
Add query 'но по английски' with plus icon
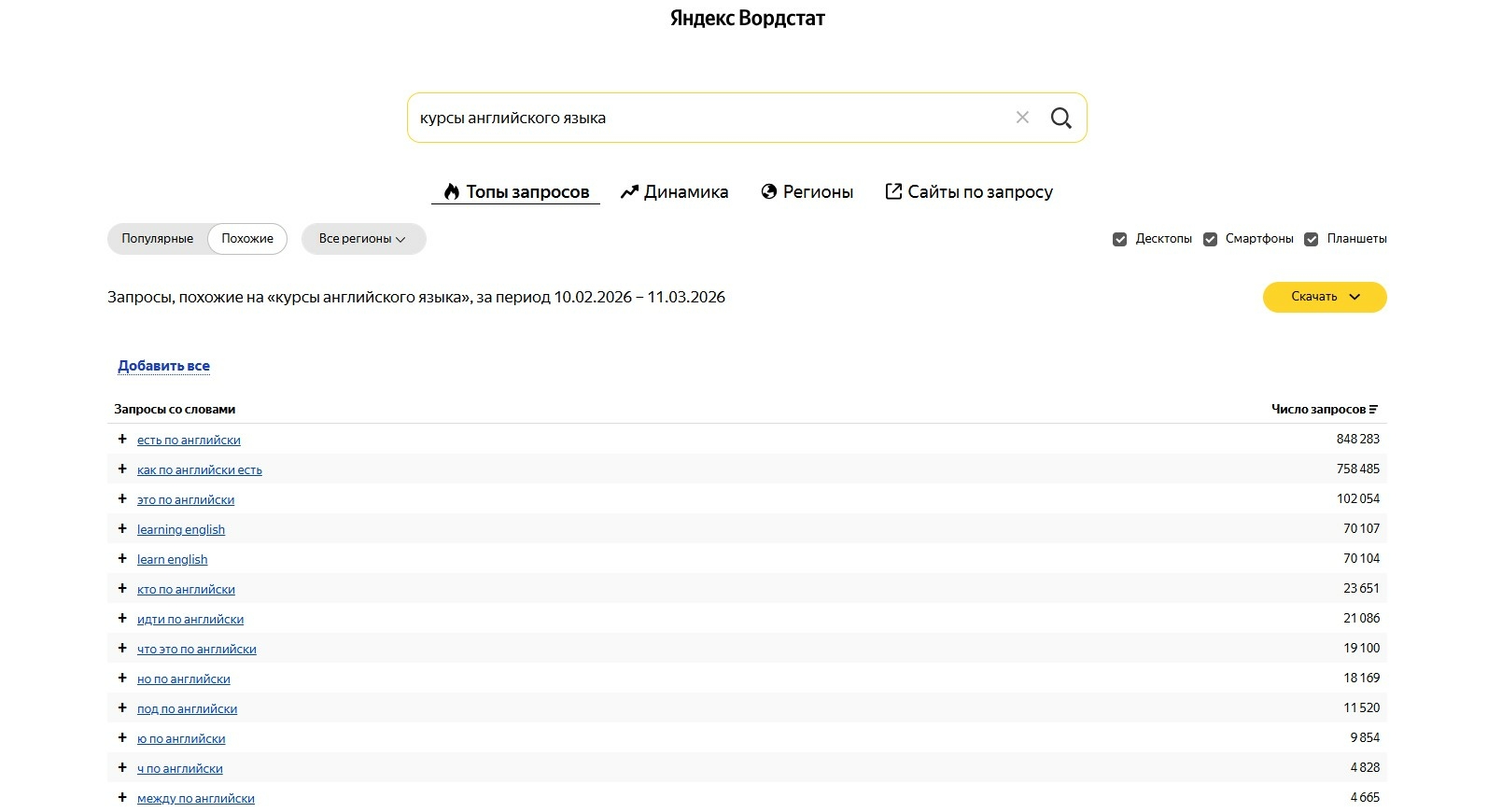coord(122,678)
